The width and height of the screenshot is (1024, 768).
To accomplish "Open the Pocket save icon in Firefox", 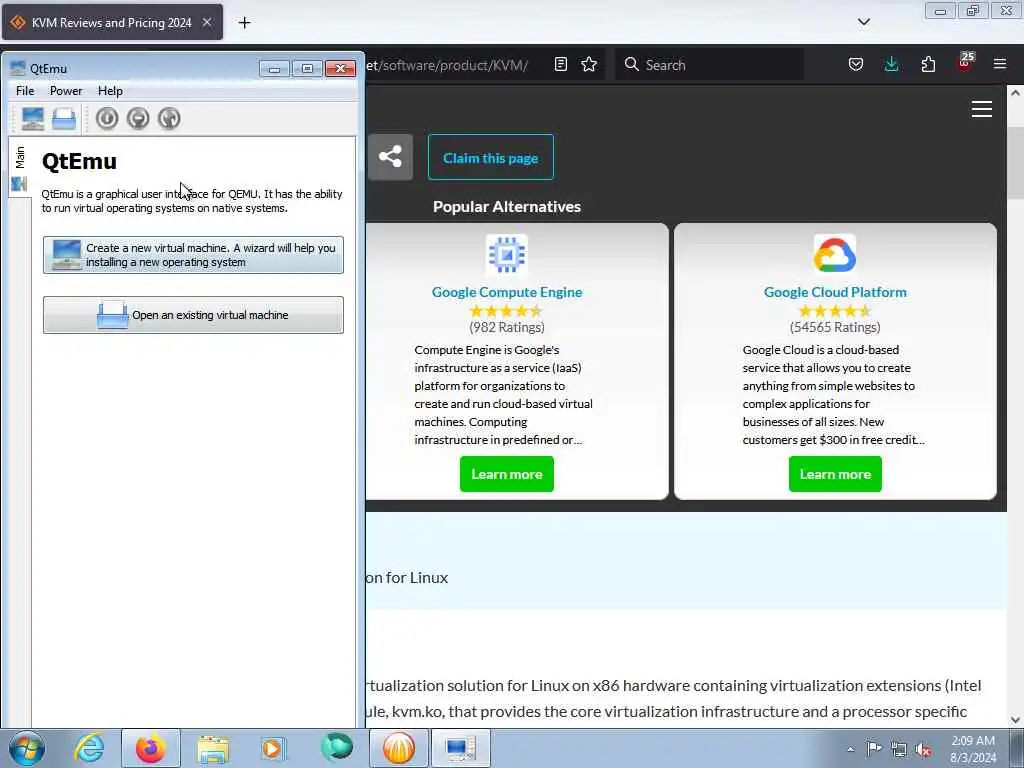I will [856, 64].
